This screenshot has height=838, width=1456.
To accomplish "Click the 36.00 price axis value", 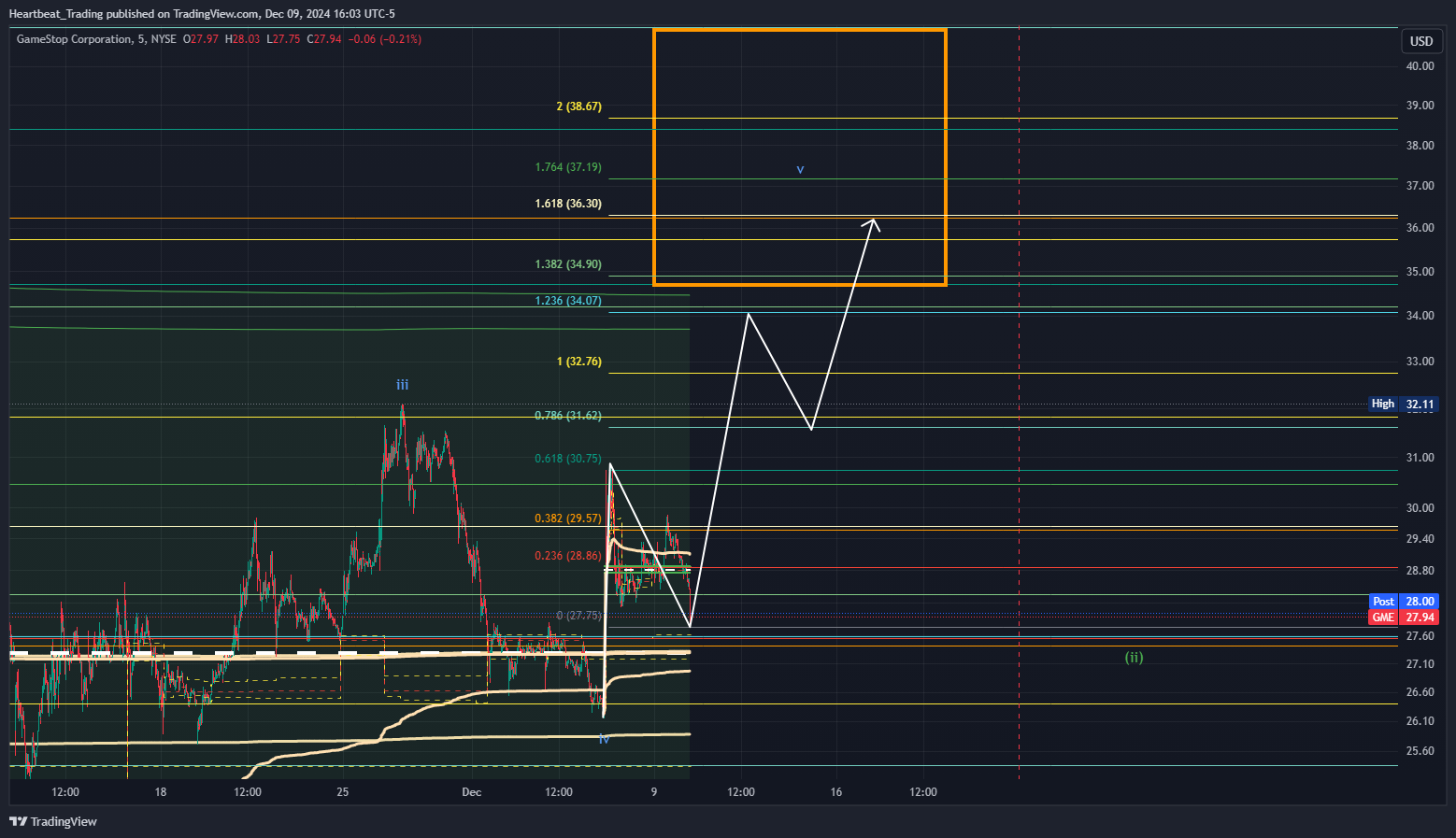I will point(1420,228).
